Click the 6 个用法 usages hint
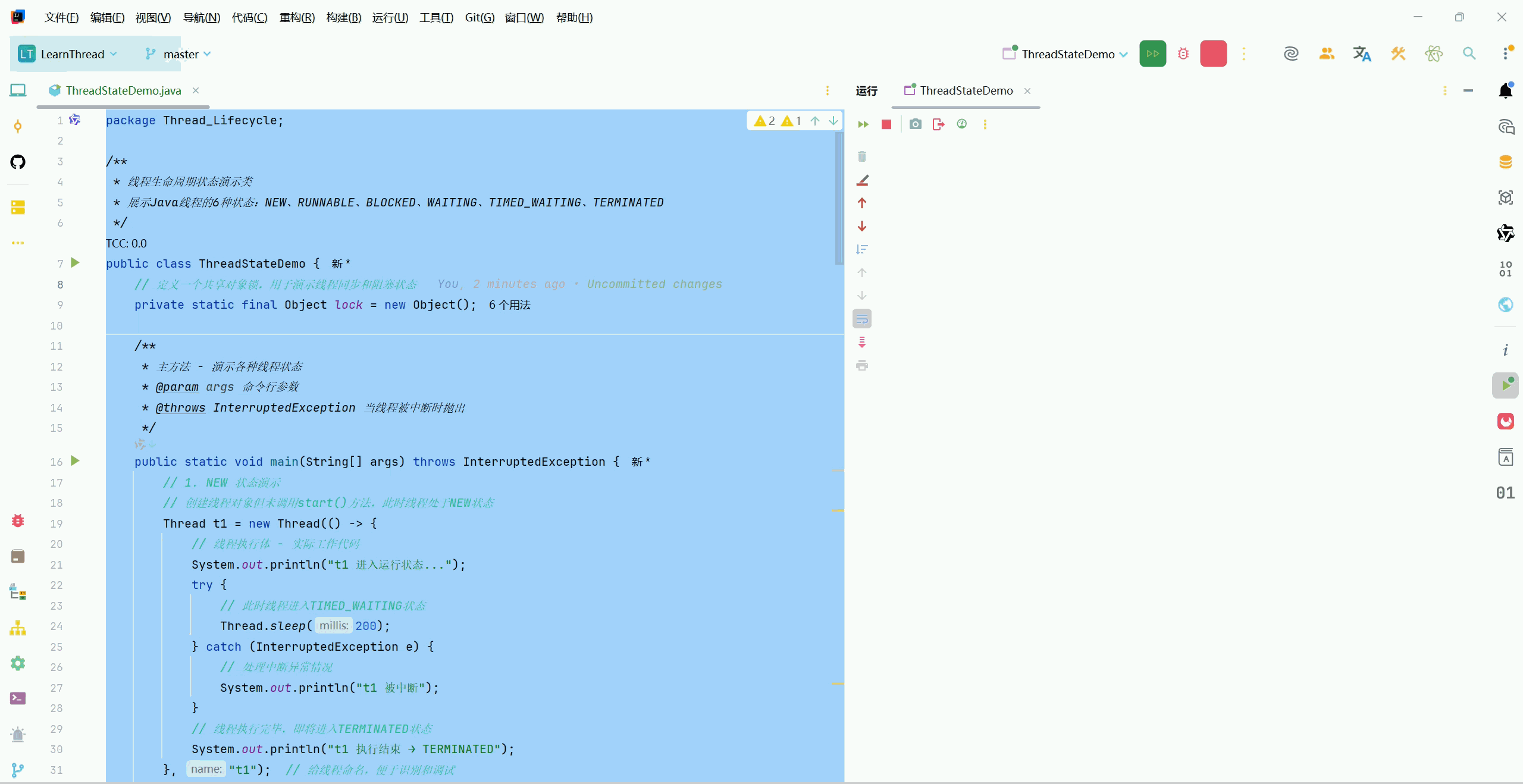Screen dimensions: 1523x784 point(510,305)
